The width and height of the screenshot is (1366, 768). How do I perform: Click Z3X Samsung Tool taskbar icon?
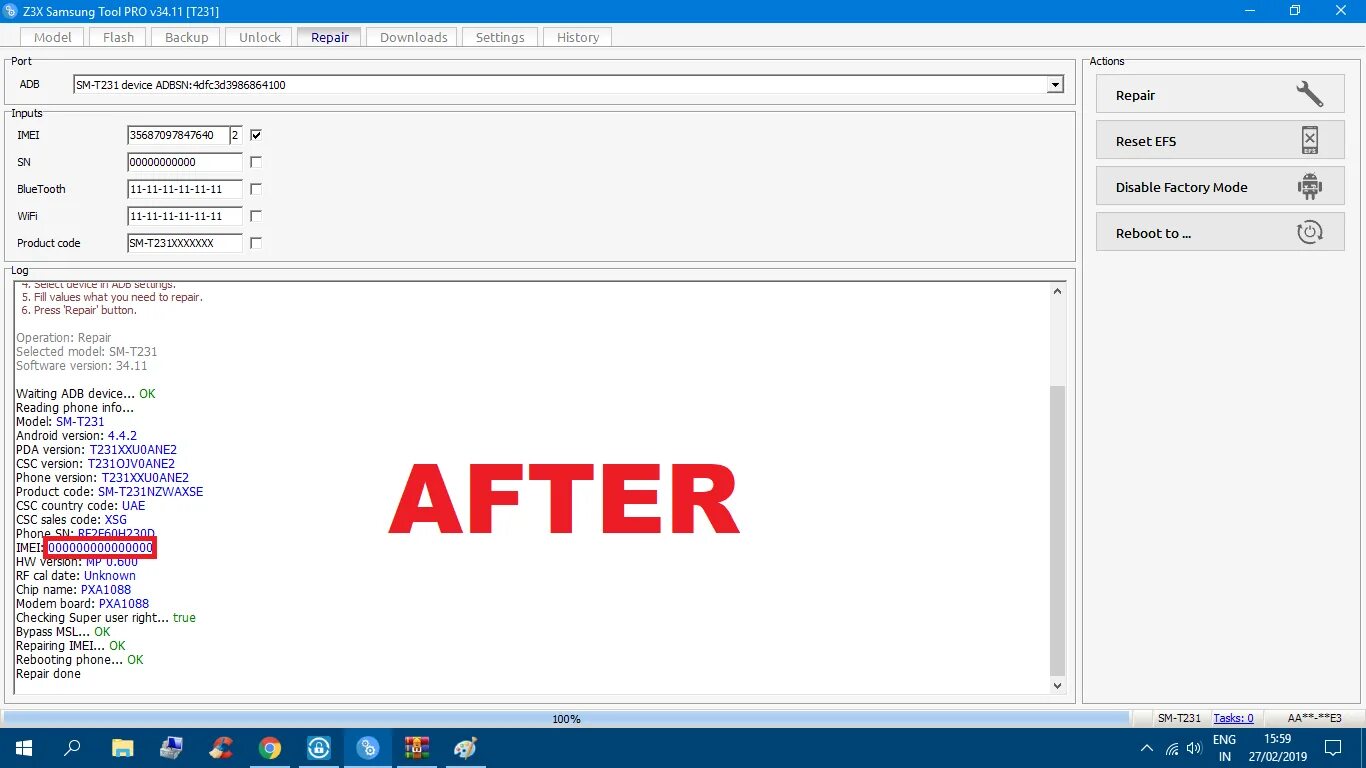(x=368, y=748)
